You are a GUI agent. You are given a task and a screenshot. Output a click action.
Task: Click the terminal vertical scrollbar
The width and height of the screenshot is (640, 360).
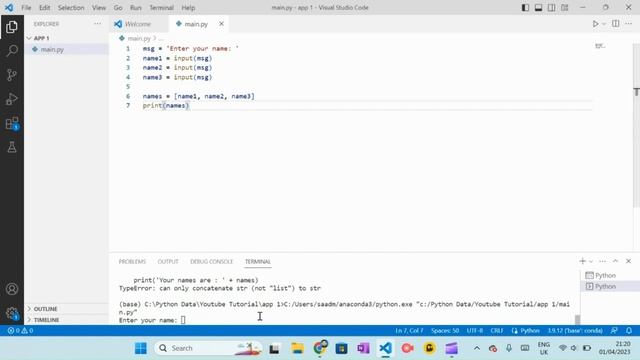click(577, 319)
